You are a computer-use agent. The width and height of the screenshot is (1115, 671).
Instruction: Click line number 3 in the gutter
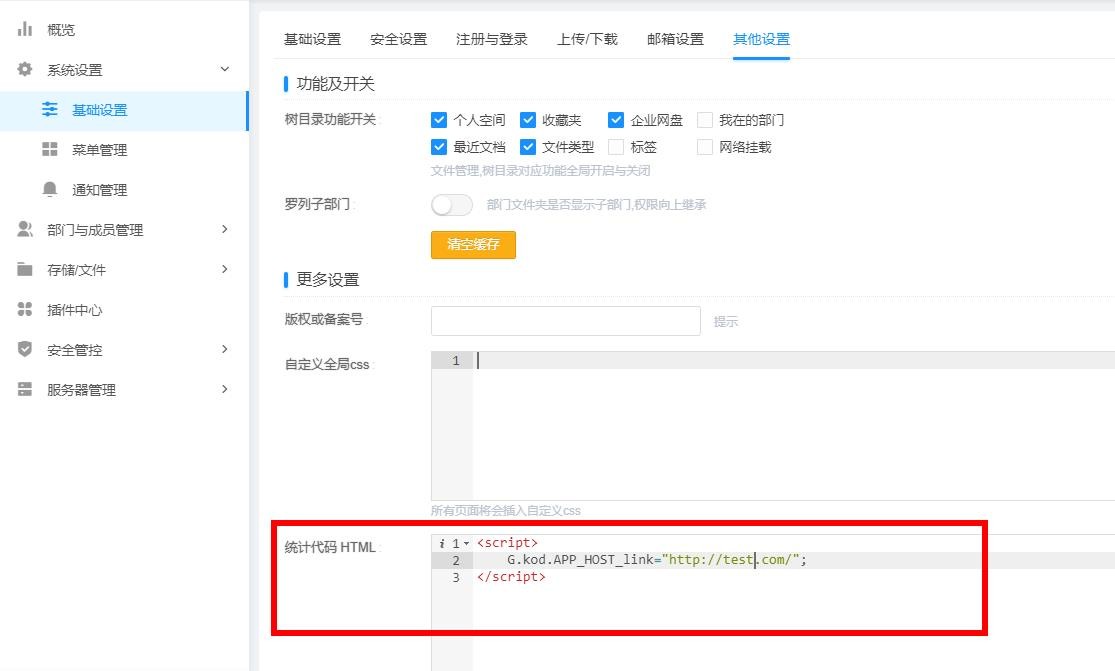pyautogui.click(x=456, y=577)
